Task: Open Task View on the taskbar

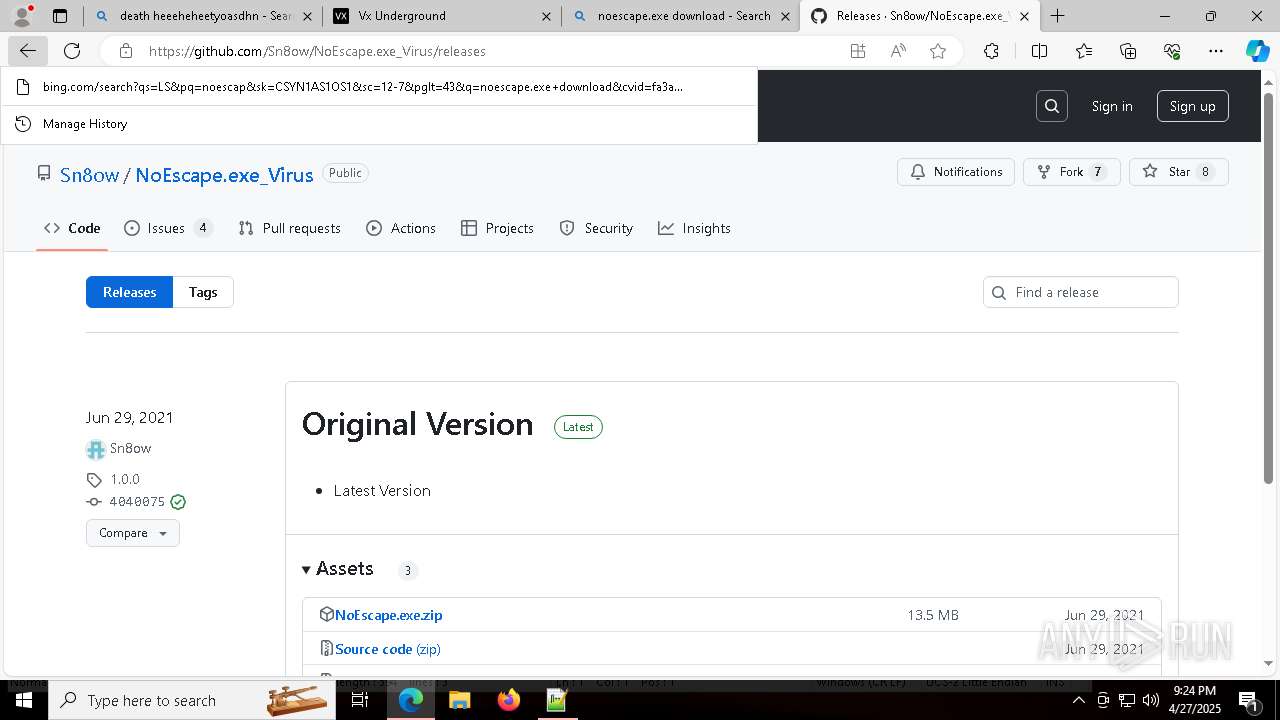Action: 360,700
